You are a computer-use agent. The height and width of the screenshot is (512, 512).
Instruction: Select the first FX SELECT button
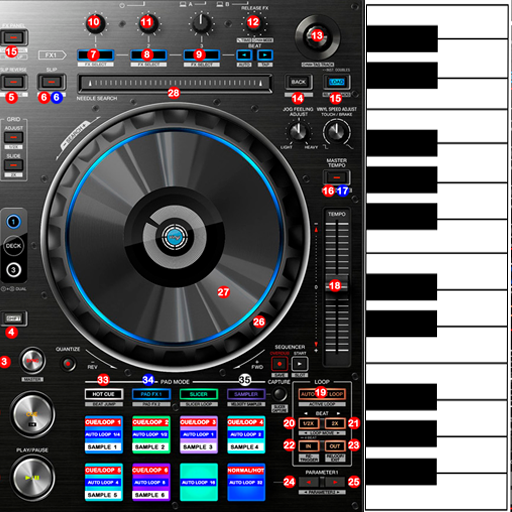[x=96, y=55]
